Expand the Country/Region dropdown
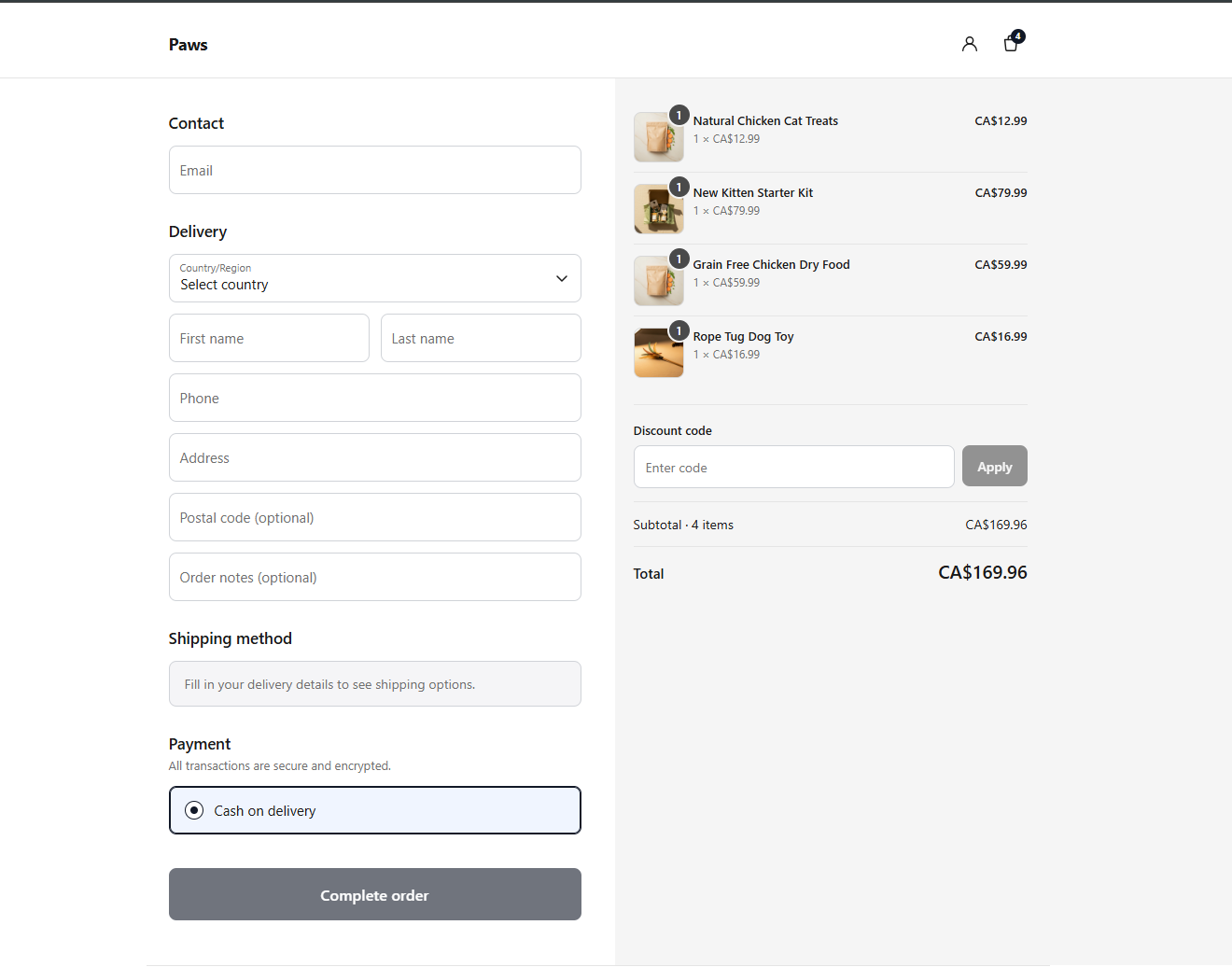The width and height of the screenshot is (1232, 967). (374, 278)
